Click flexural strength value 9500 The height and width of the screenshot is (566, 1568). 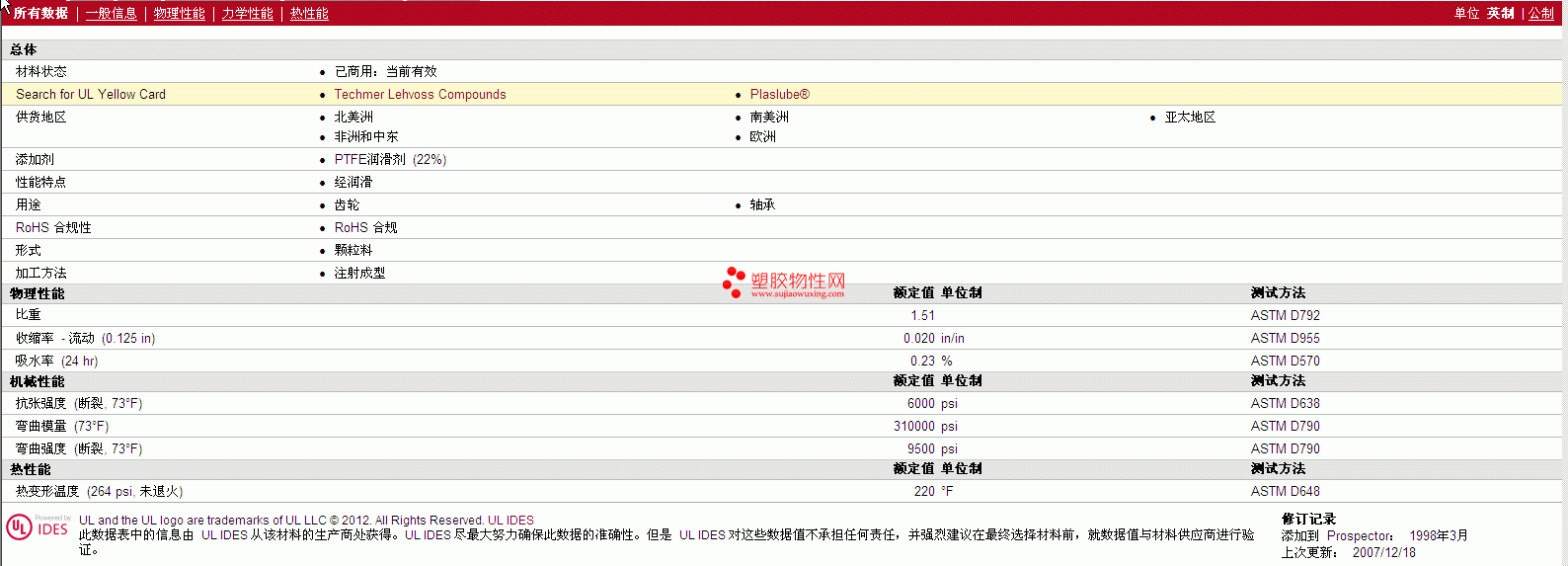click(921, 448)
